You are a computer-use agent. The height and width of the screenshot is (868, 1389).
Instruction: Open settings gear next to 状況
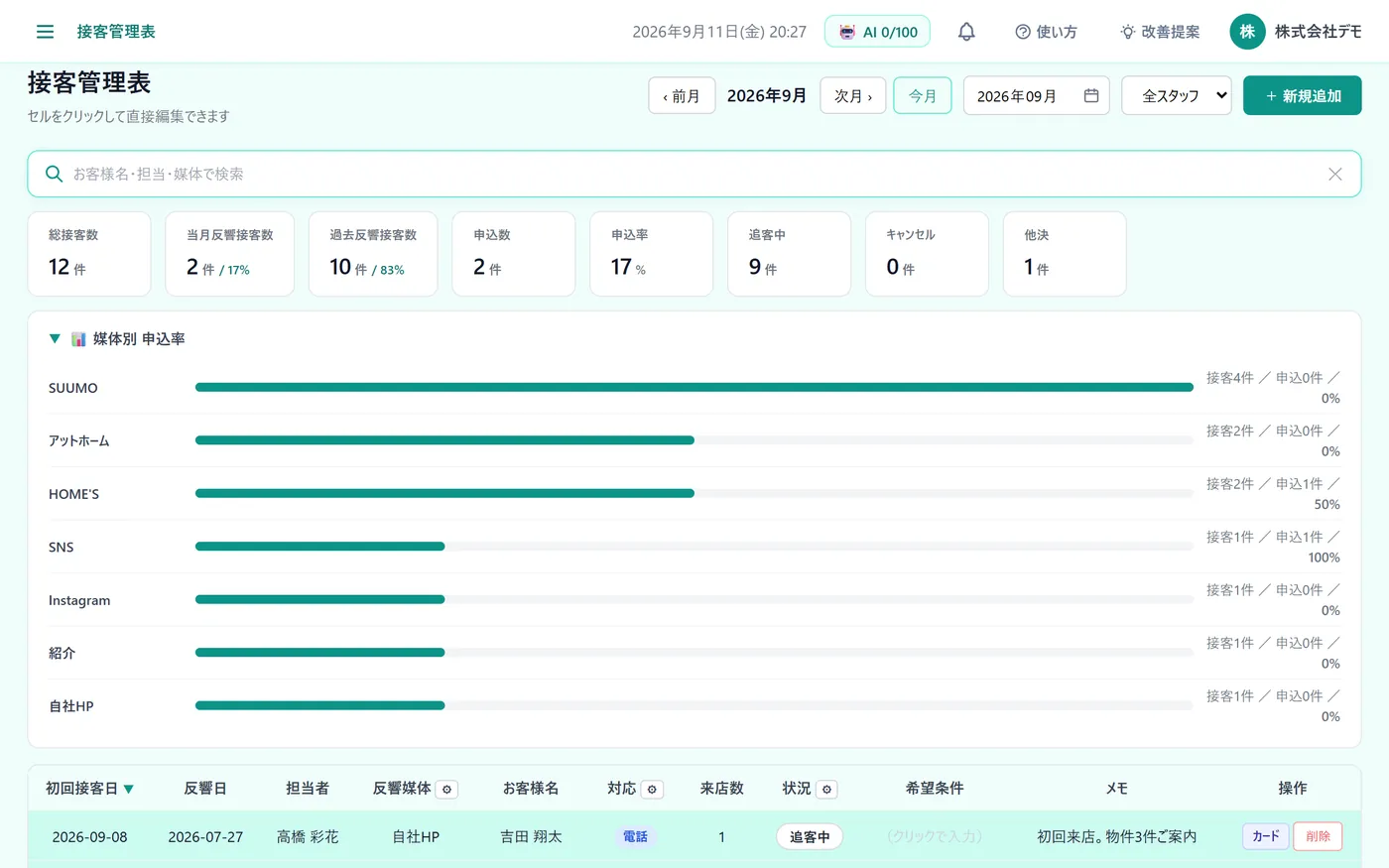[x=827, y=790]
